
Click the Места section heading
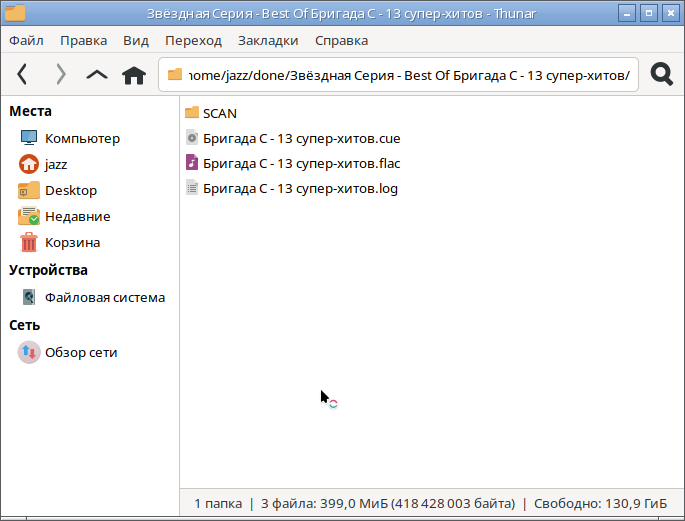(30, 111)
